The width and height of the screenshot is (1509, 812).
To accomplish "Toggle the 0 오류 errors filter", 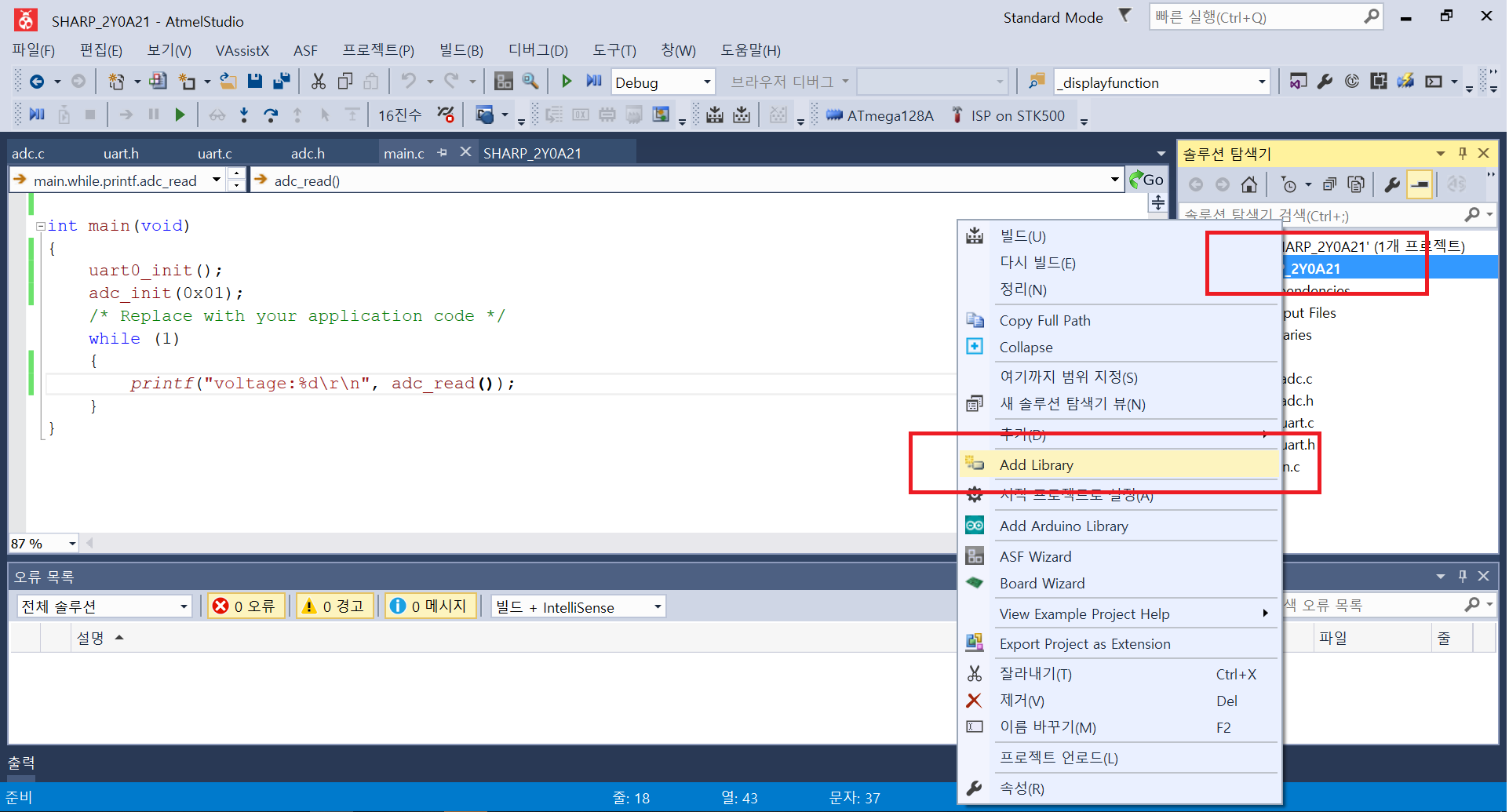I will tap(246, 606).
